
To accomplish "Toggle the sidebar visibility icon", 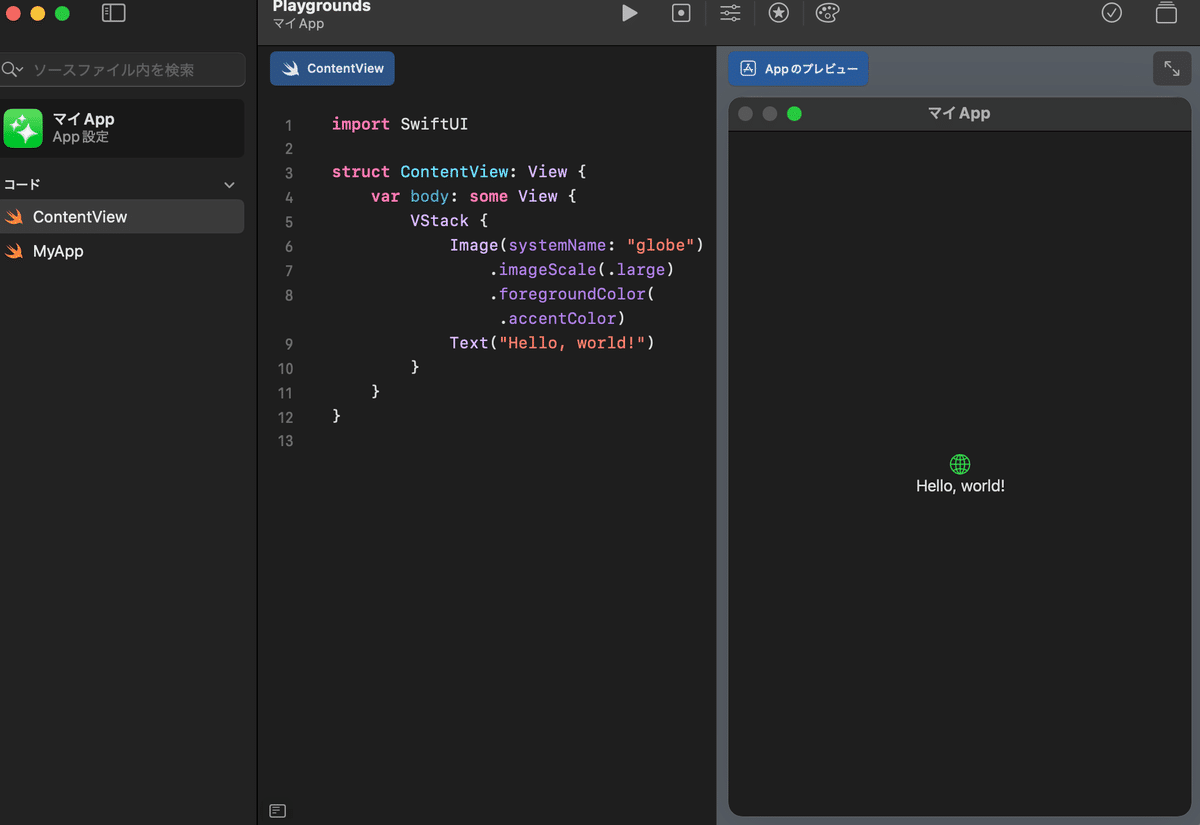I will point(114,13).
